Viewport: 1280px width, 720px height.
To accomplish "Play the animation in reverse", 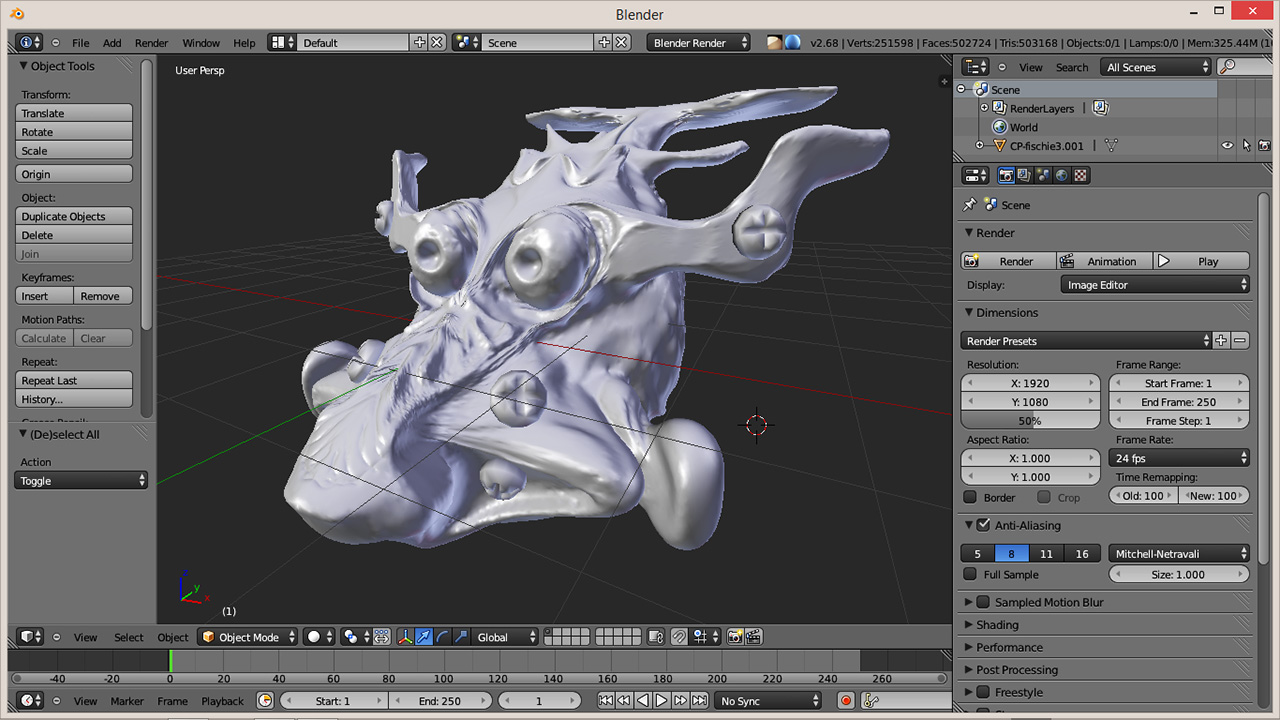I will coord(643,701).
